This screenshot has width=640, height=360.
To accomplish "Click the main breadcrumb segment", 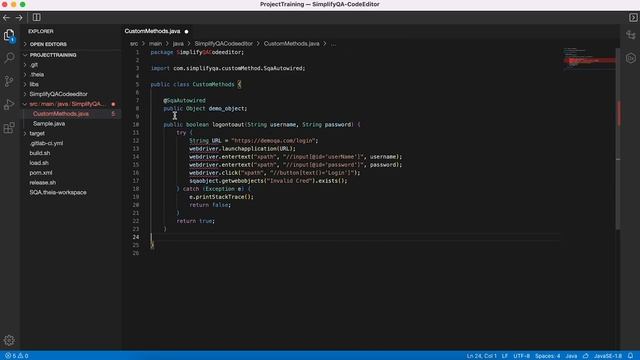I will click(155, 44).
